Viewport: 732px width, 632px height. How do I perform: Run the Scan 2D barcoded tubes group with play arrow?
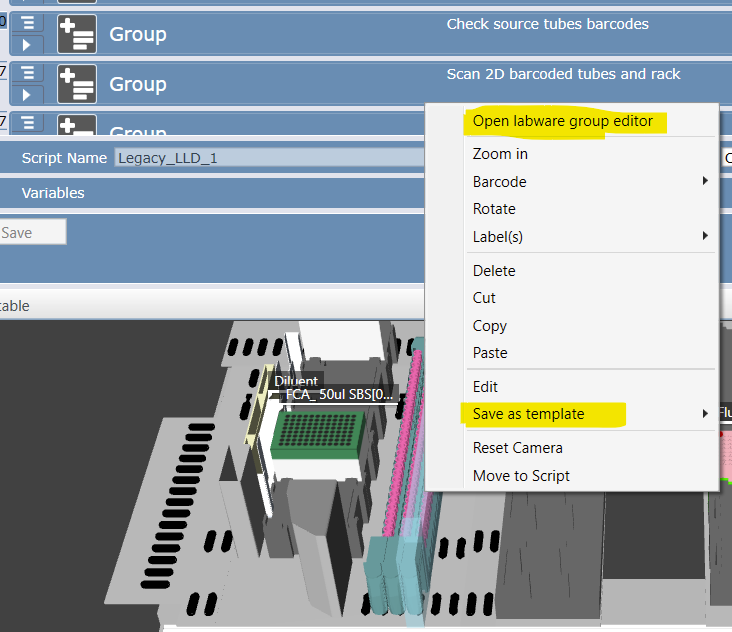point(28,94)
